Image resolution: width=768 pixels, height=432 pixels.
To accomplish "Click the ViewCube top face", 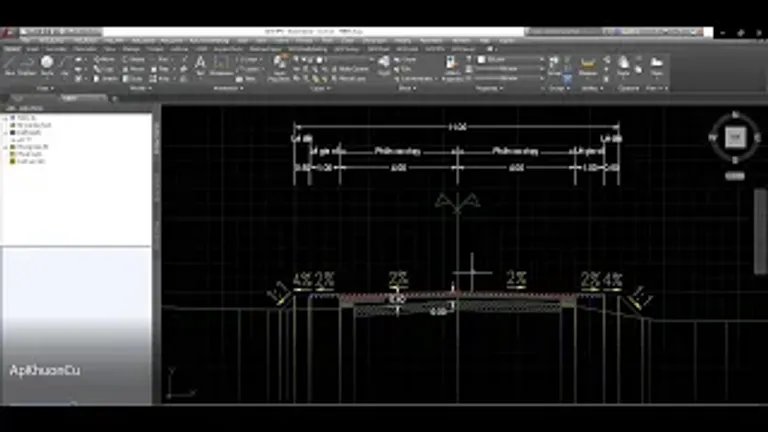I will (735, 137).
